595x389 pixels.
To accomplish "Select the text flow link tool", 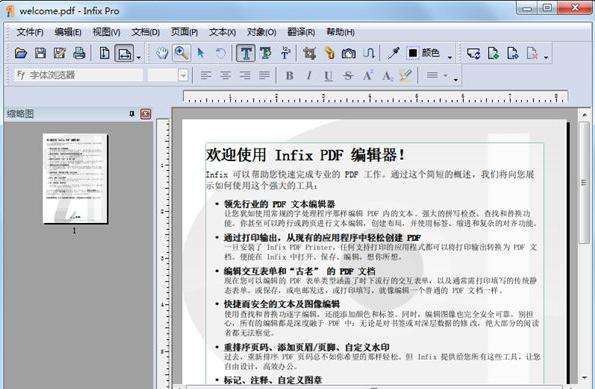I will [x=368, y=53].
